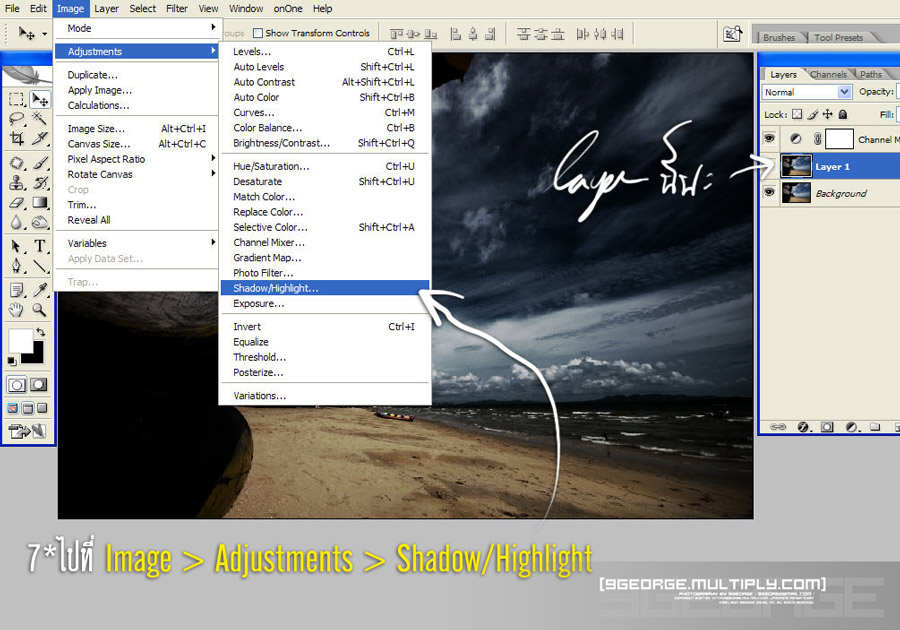
Task: Select the Slice tool
Action: pyautogui.click(x=40, y=138)
